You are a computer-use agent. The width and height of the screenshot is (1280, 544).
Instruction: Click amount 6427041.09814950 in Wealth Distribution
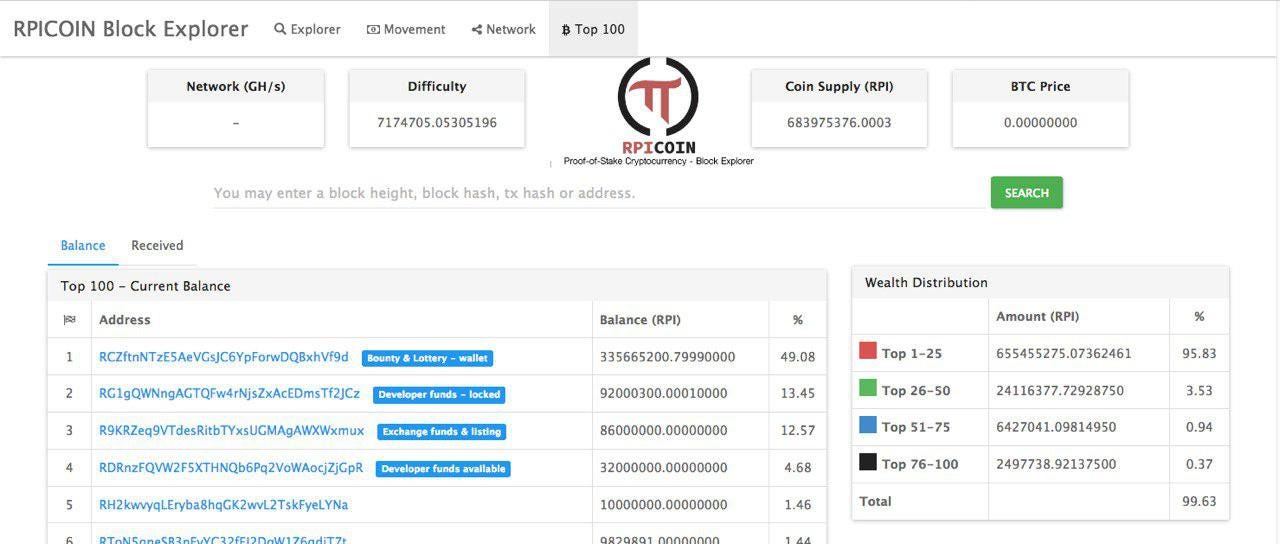coord(1056,427)
